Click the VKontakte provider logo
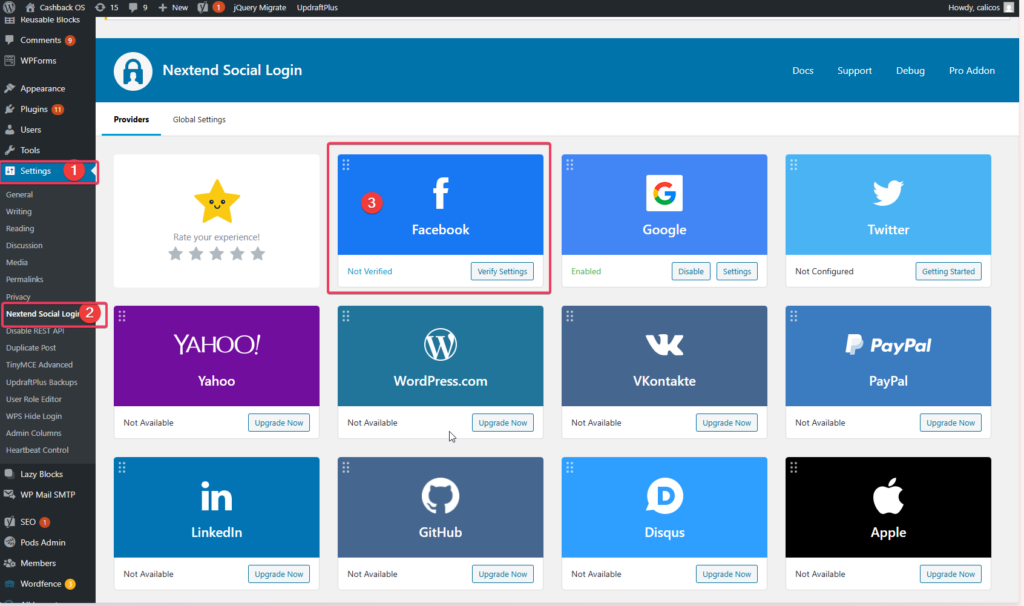Screen dimensions: 1024x606 point(664,344)
